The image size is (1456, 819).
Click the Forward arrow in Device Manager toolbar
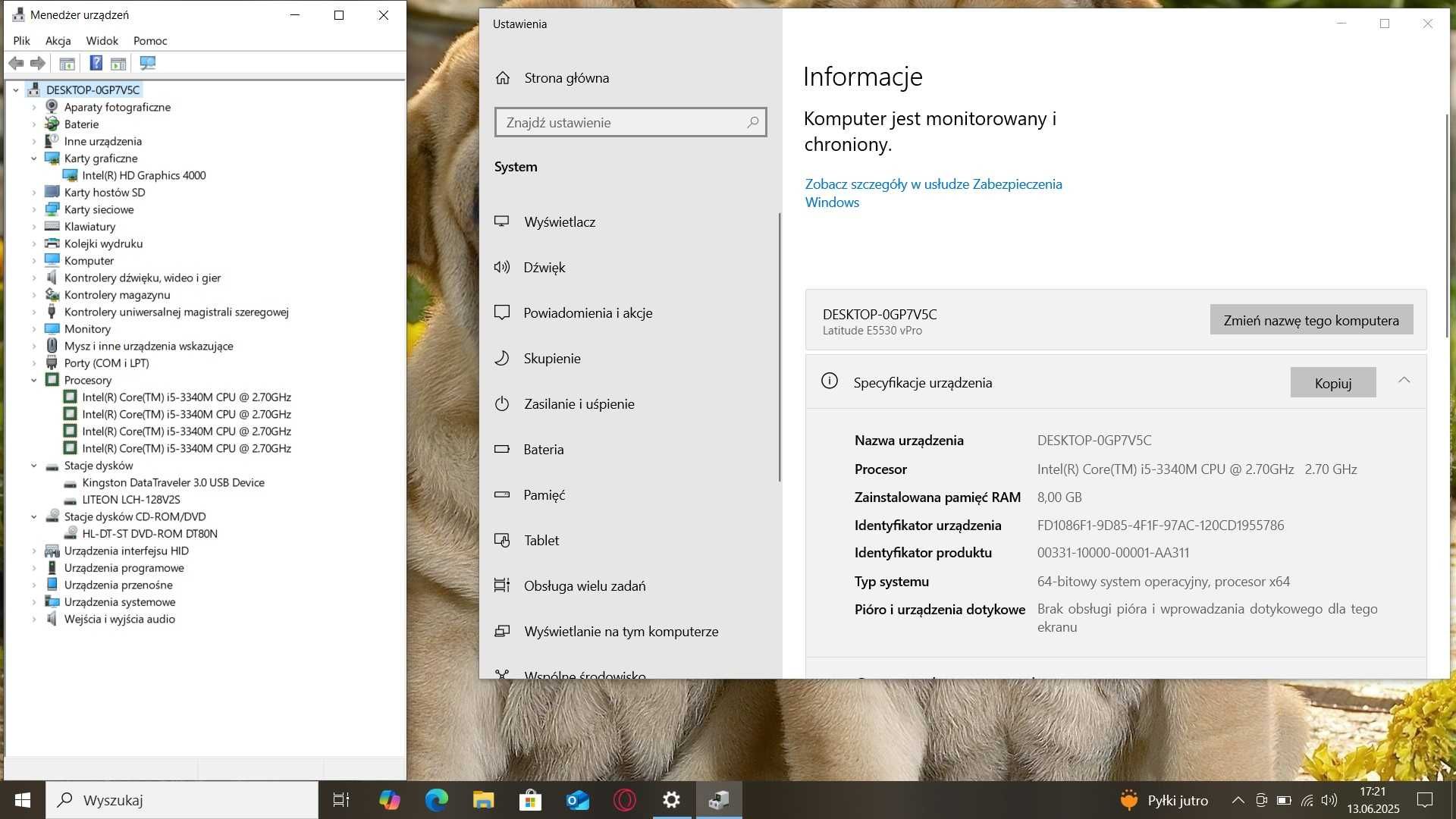[37, 63]
